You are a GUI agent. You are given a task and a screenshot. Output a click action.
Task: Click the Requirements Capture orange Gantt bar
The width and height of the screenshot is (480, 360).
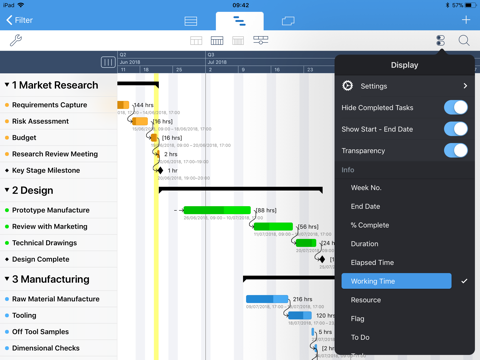[x=123, y=105]
